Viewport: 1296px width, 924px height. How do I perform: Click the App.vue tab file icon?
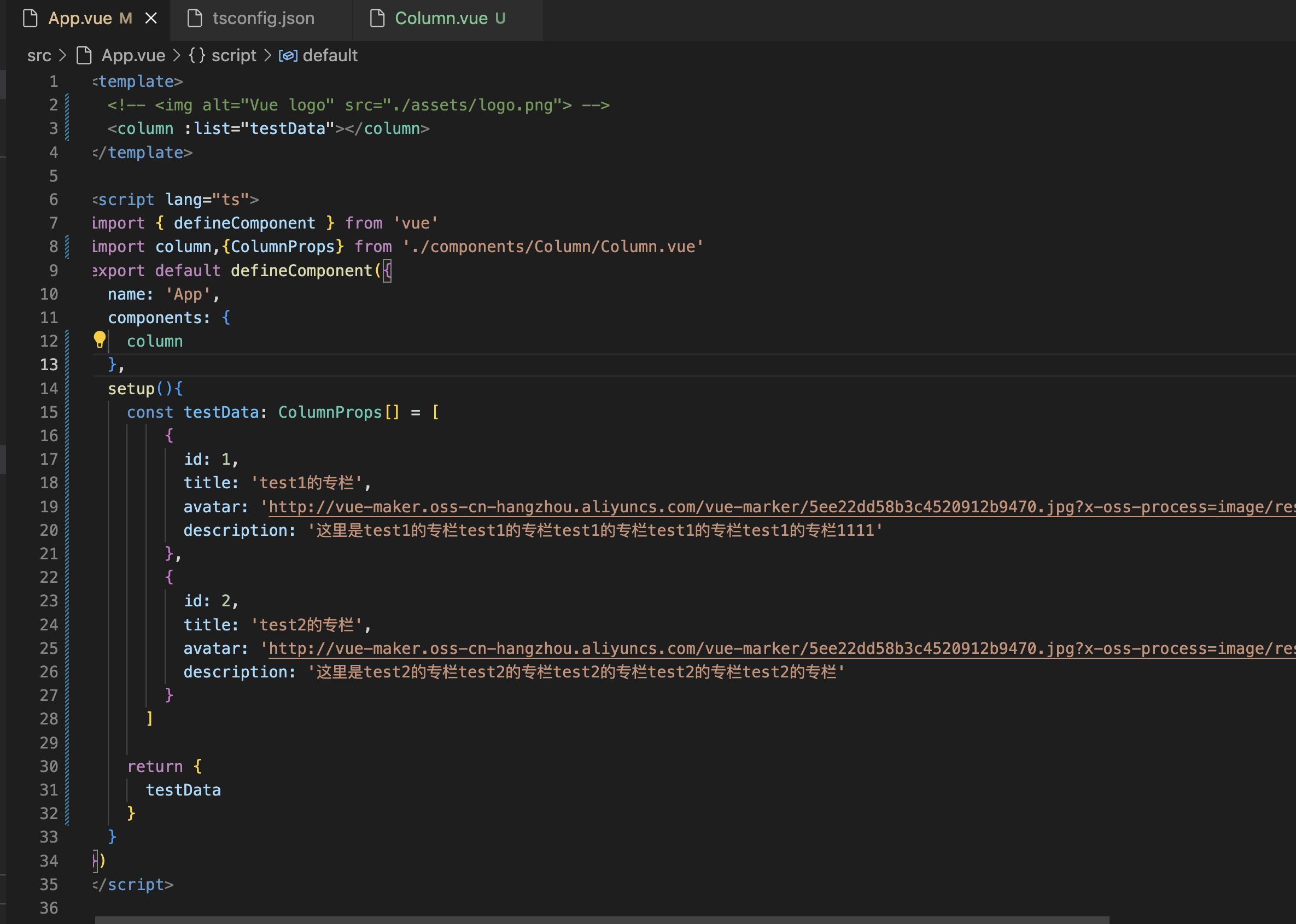[x=30, y=18]
